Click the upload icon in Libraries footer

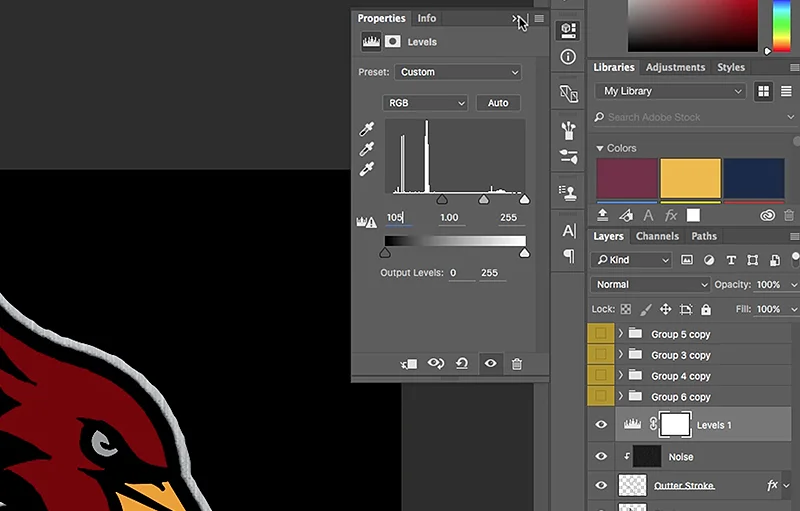click(x=602, y=215)
